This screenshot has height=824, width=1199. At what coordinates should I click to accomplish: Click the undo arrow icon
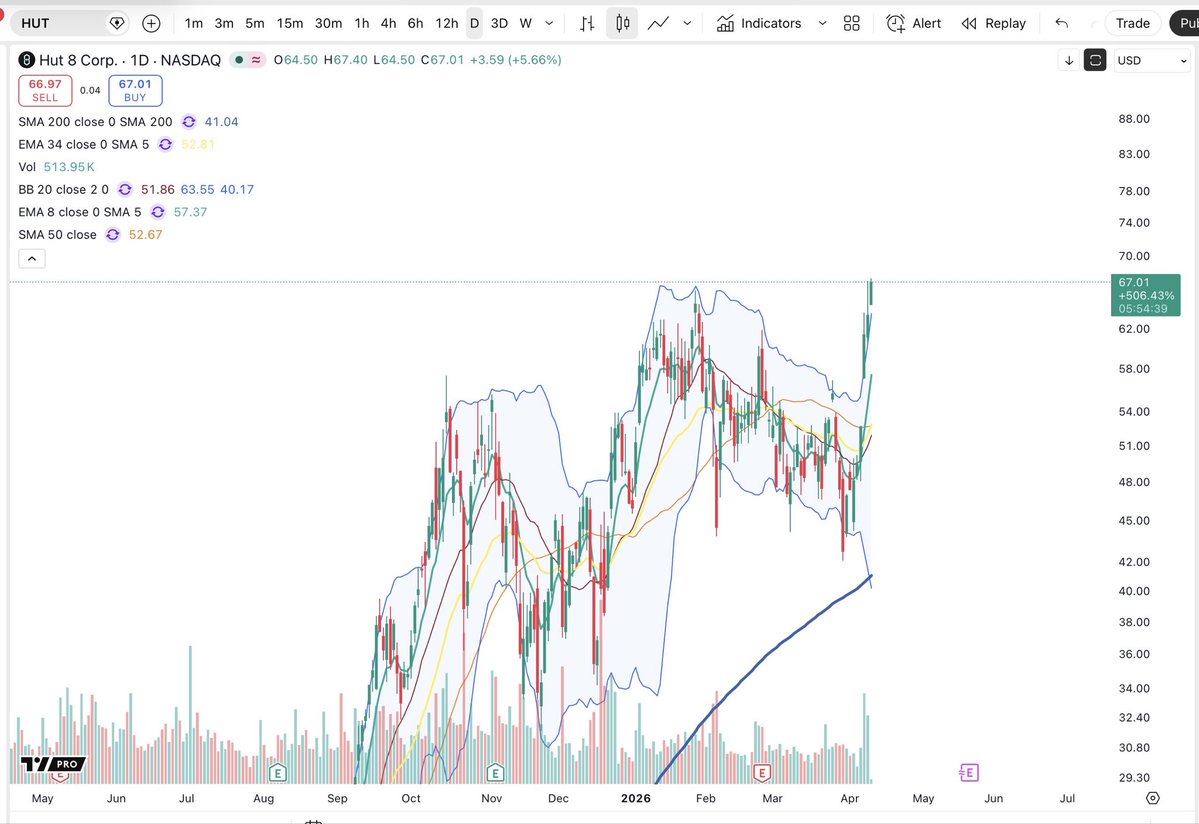[1064, 22]
